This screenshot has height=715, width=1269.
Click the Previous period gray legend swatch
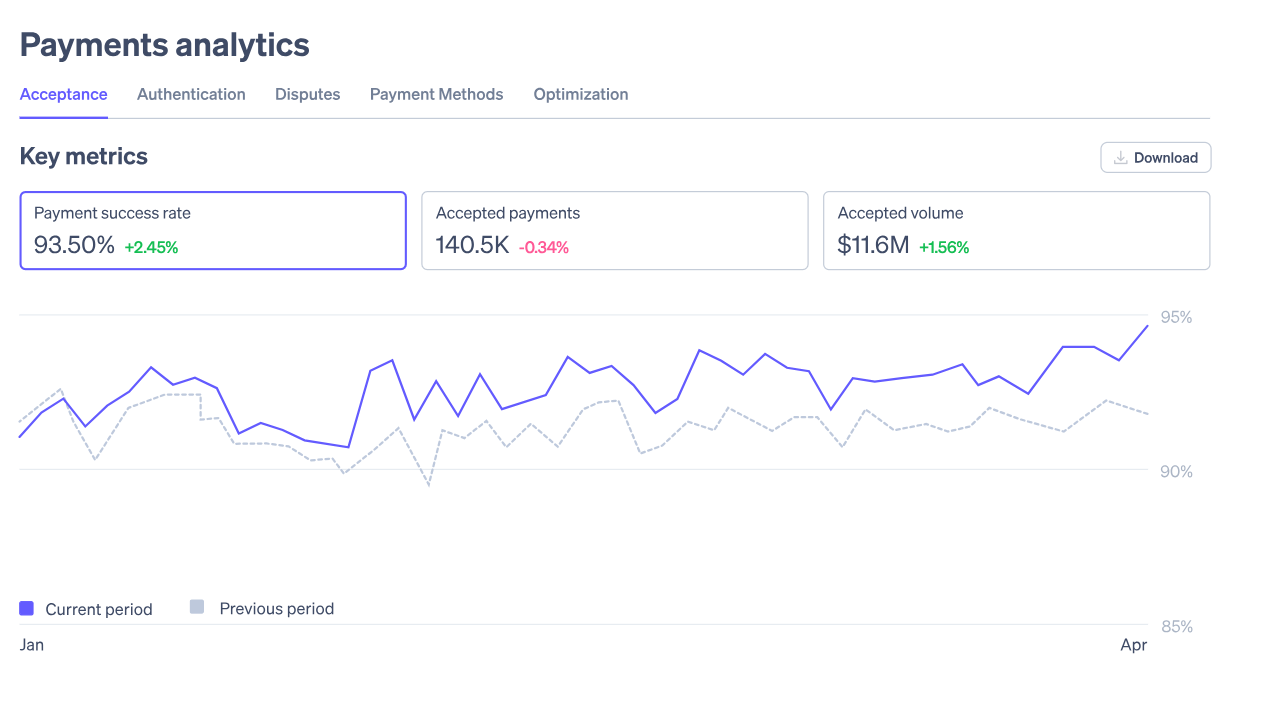(197, 607)
